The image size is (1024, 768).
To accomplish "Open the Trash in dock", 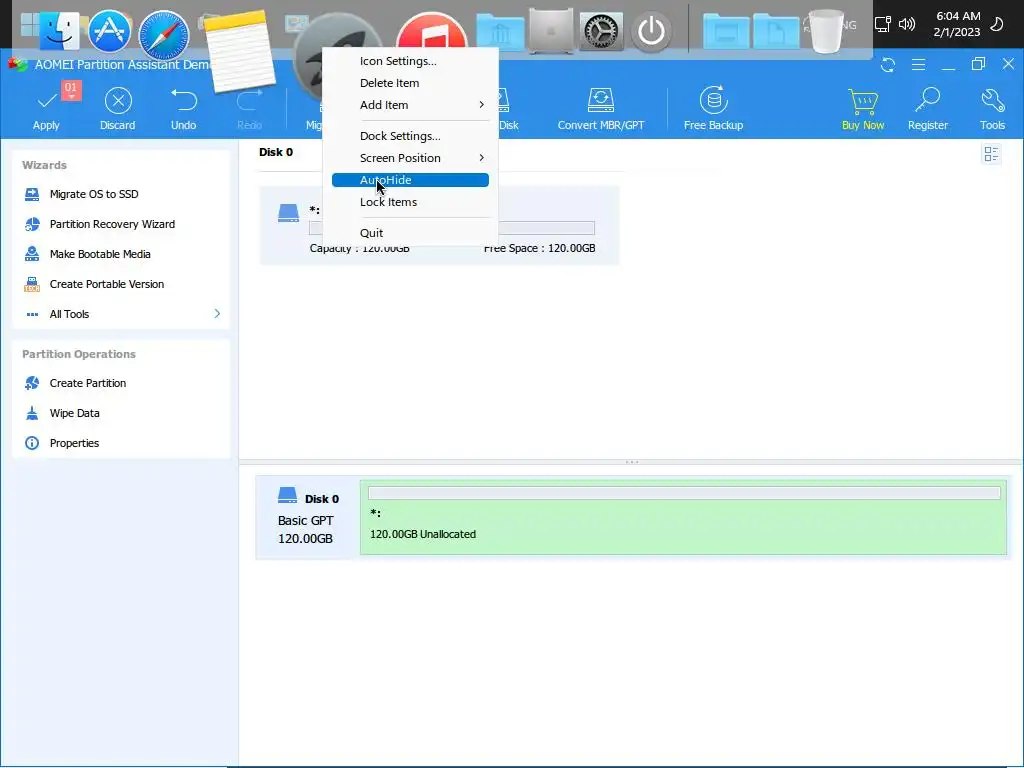I will (x=825, y=31).
